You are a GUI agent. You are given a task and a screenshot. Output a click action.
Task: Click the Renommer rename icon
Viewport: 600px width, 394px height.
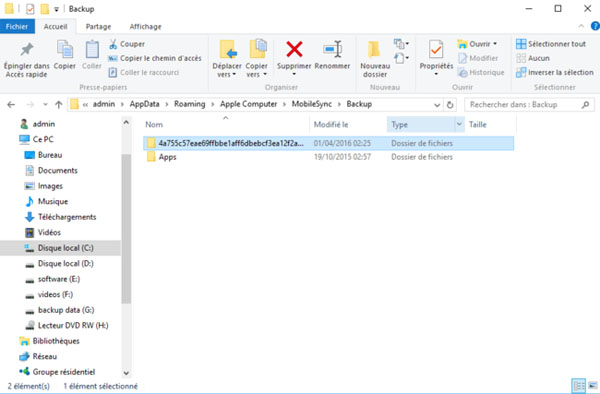coord(332,49)
